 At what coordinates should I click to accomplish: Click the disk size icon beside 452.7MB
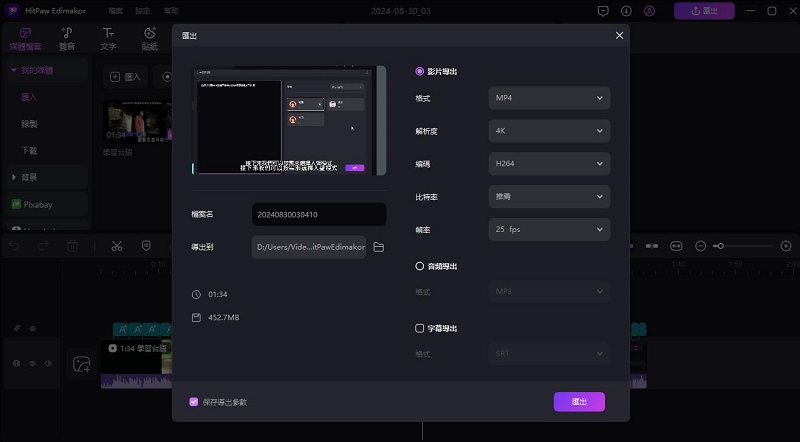[x=196, y=317]
